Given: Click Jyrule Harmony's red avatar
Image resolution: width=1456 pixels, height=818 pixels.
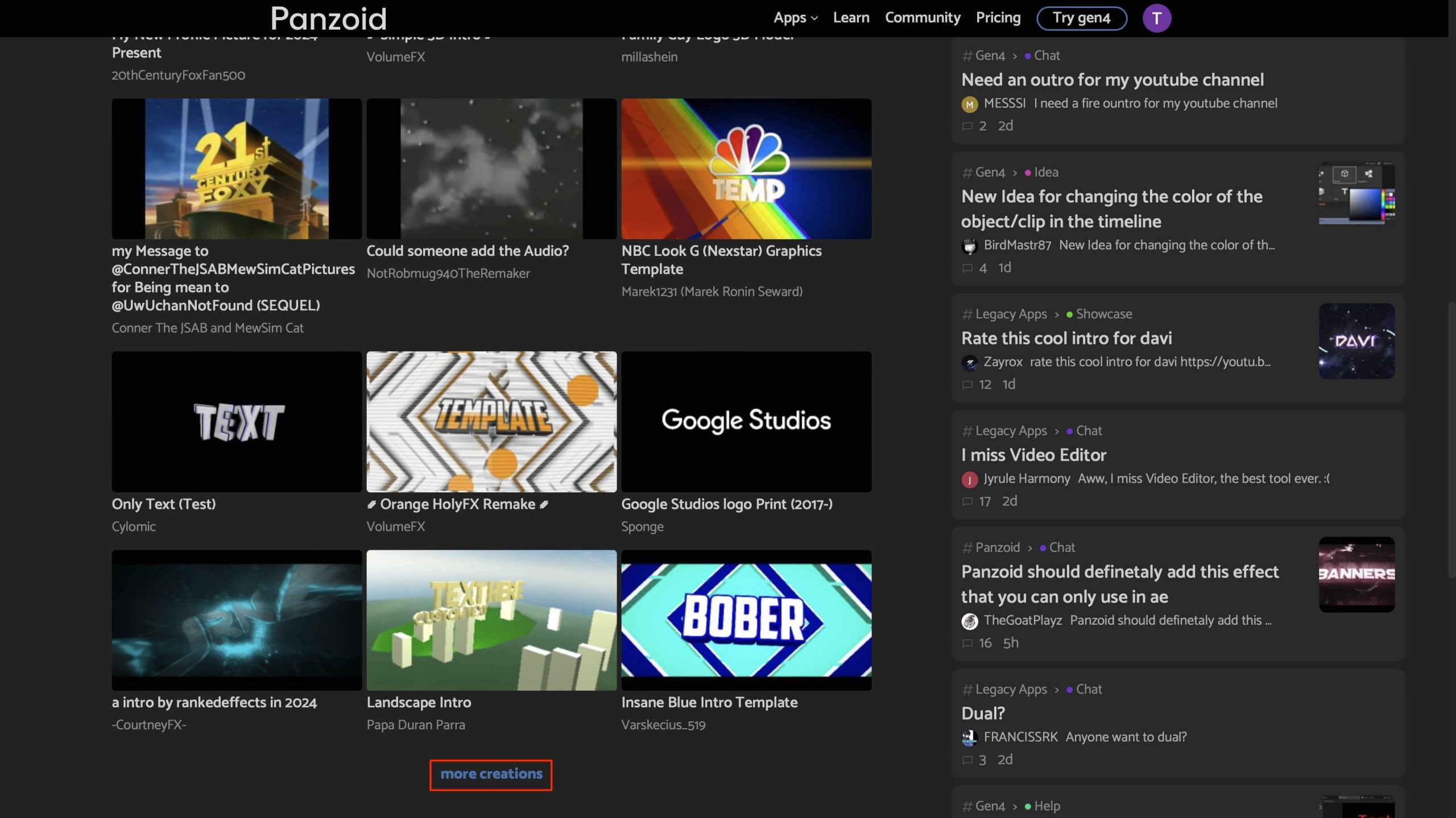Looking at the screenshot, I should (x=969, y=479).
